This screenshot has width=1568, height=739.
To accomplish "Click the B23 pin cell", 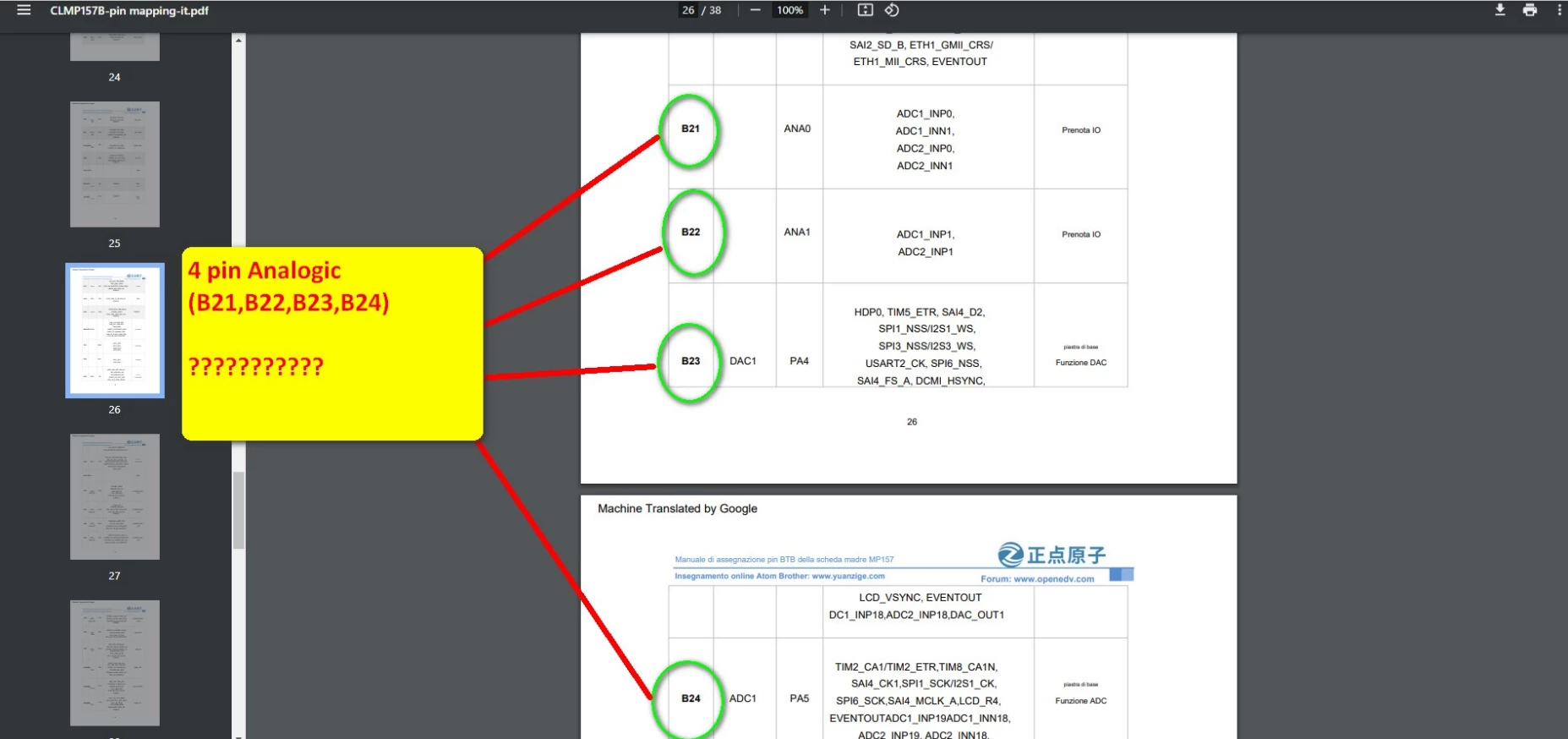I will coord(691,361).
